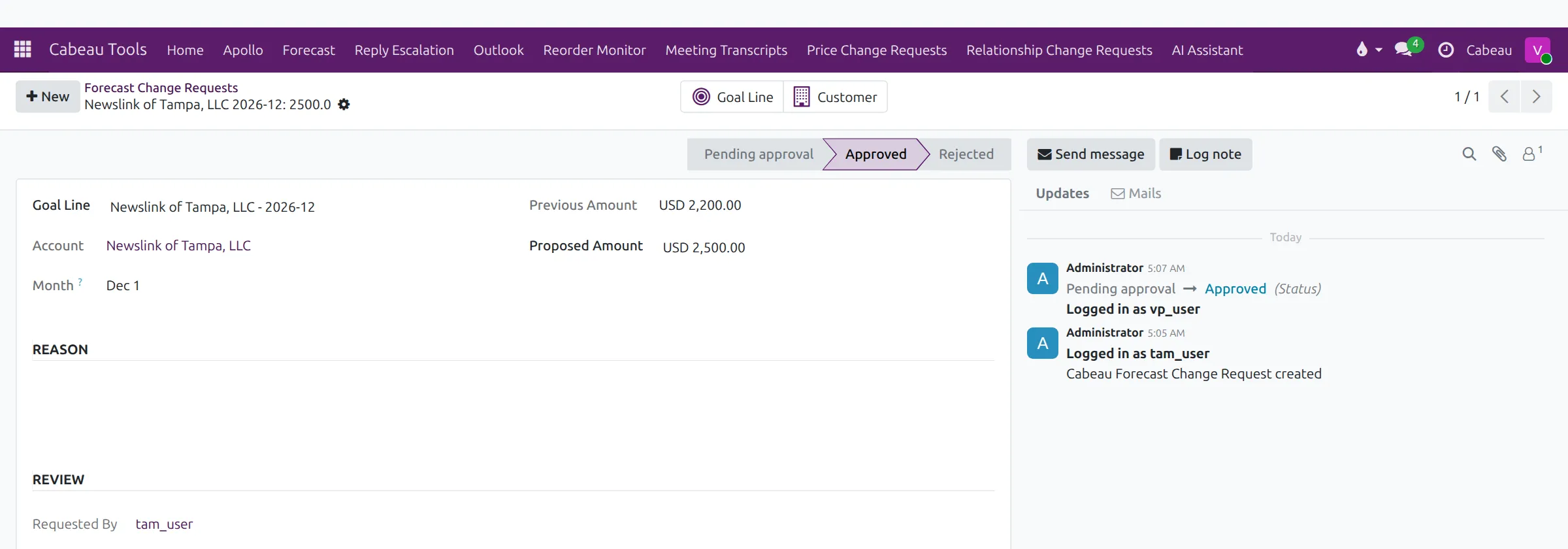The width and height of the screenshot is (1568, 549).
Task: Click Approved status link in log
Action: 1235,289
